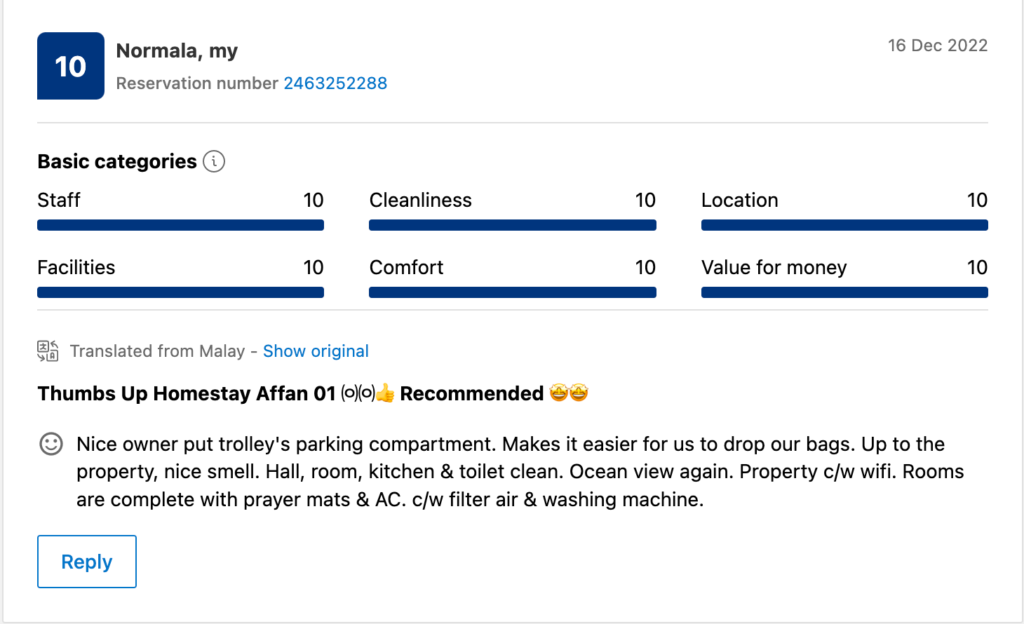Viewport: 1024px width, 624px height.
Task: Click the Staff rating bar
Action: pyautogui.click(x=180, y=225)
